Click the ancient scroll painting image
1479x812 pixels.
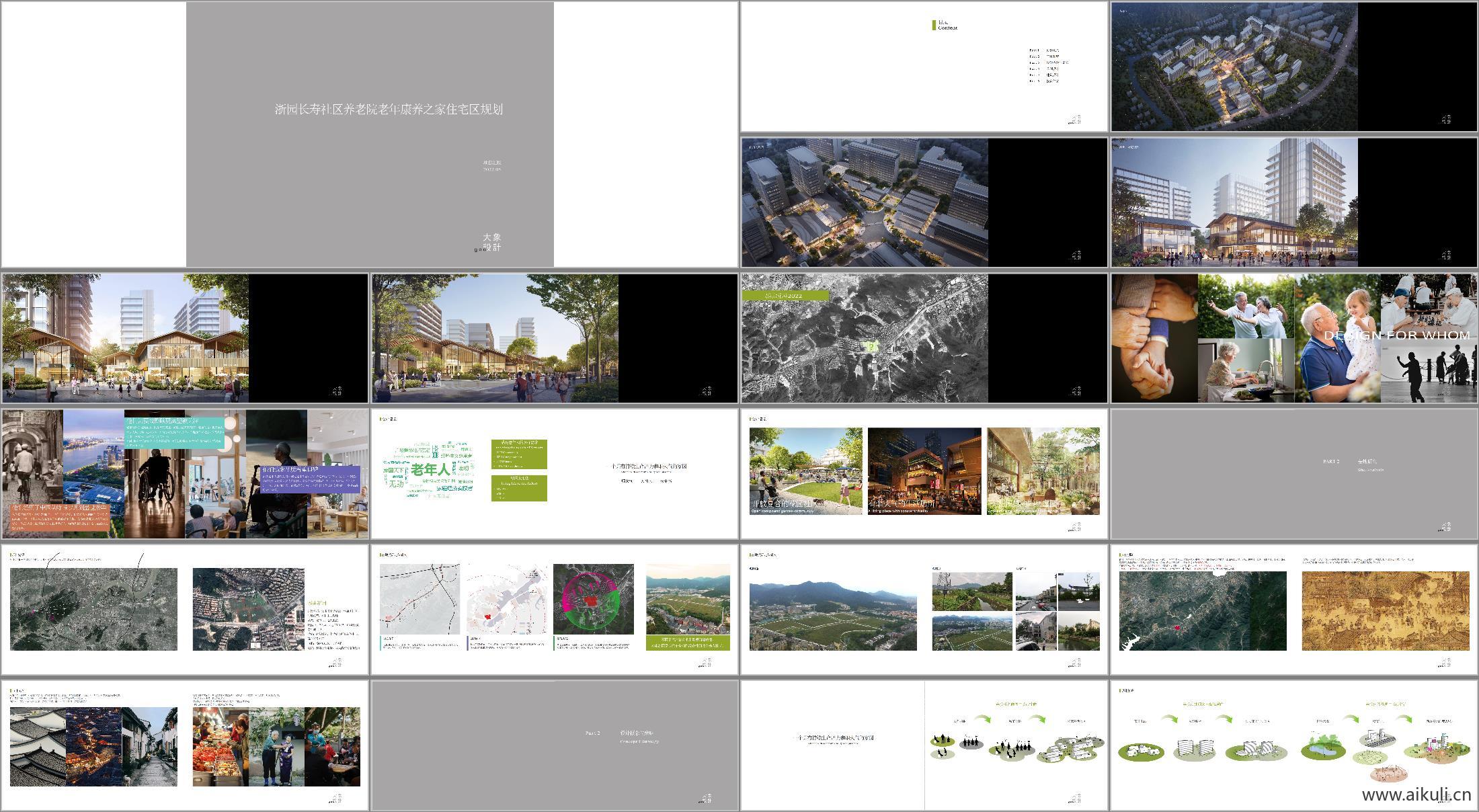[1385, 610]
